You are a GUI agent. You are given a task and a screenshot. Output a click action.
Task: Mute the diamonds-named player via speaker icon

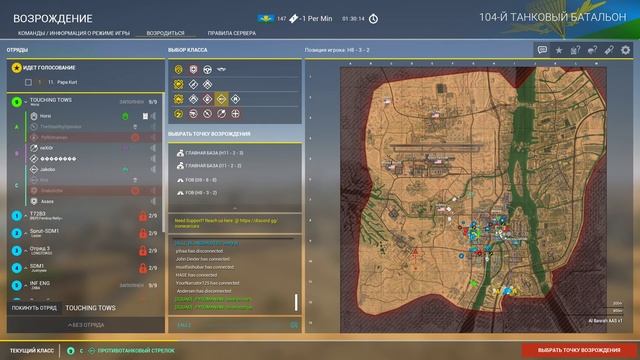[x=153, y=159]
